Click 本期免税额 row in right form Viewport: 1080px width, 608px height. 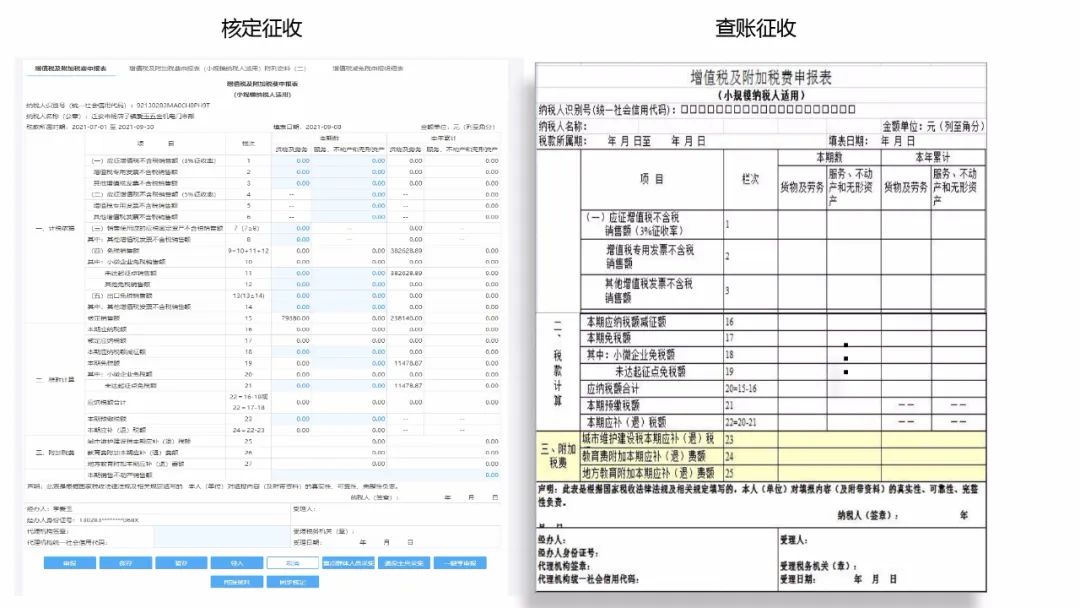click(782, 338)
